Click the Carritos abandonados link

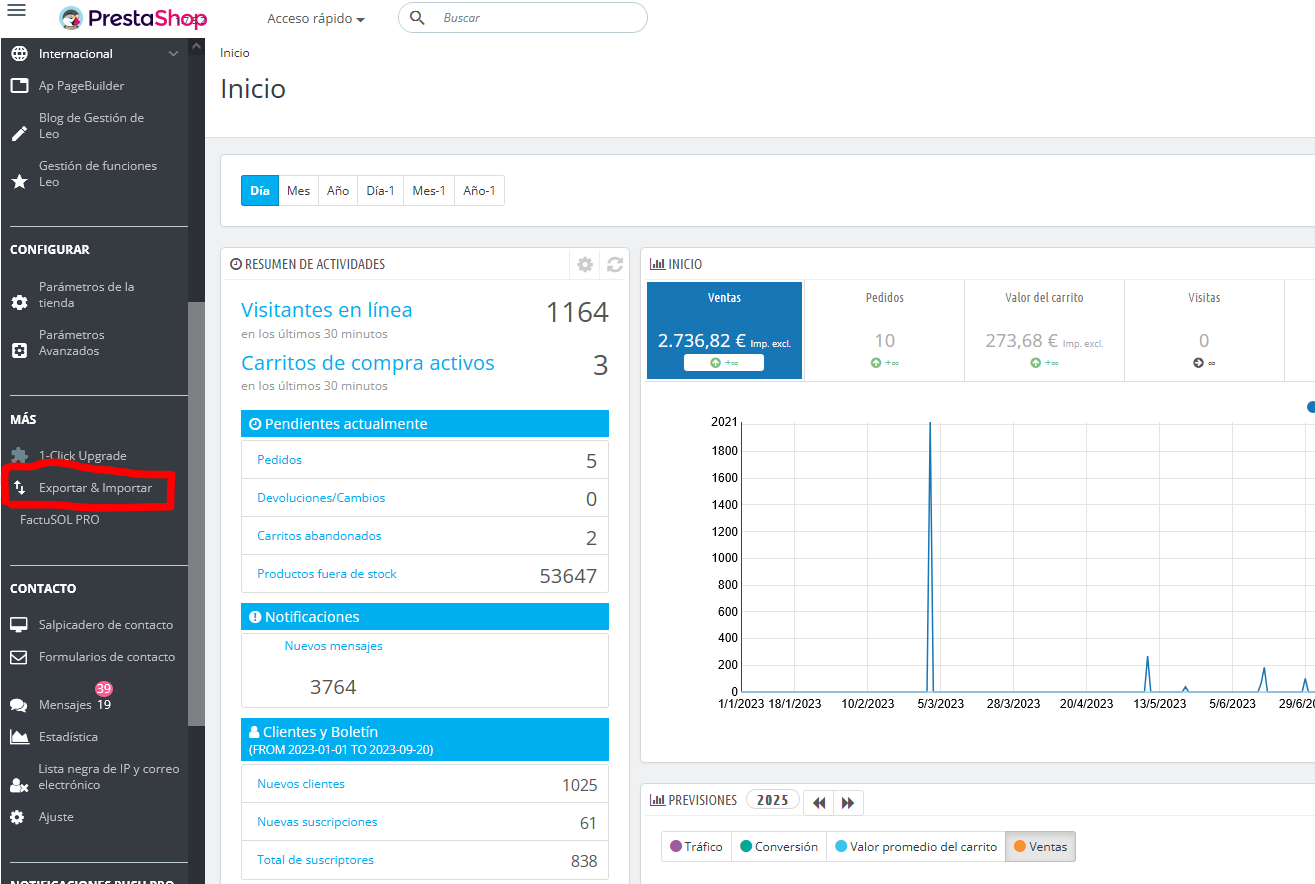319,536
